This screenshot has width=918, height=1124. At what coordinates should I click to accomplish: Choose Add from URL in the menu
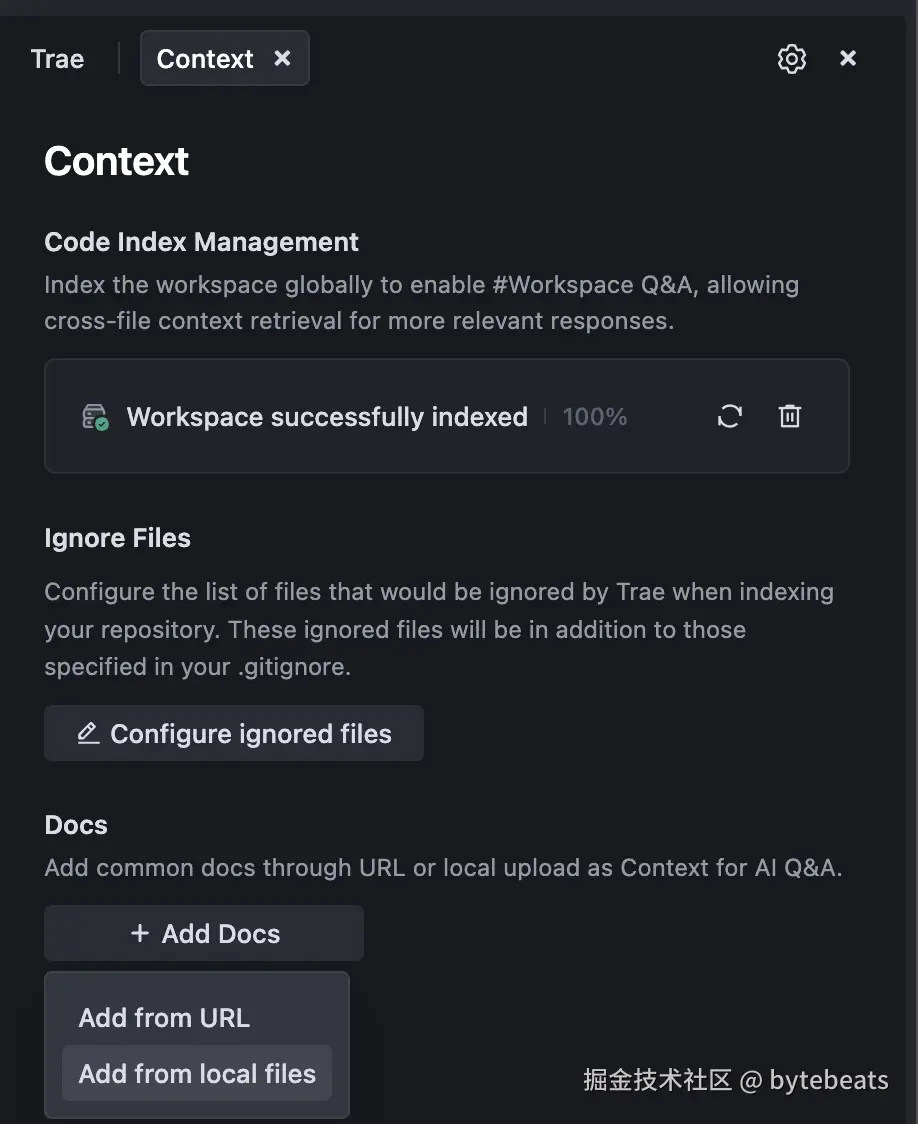click(163, 1017)
